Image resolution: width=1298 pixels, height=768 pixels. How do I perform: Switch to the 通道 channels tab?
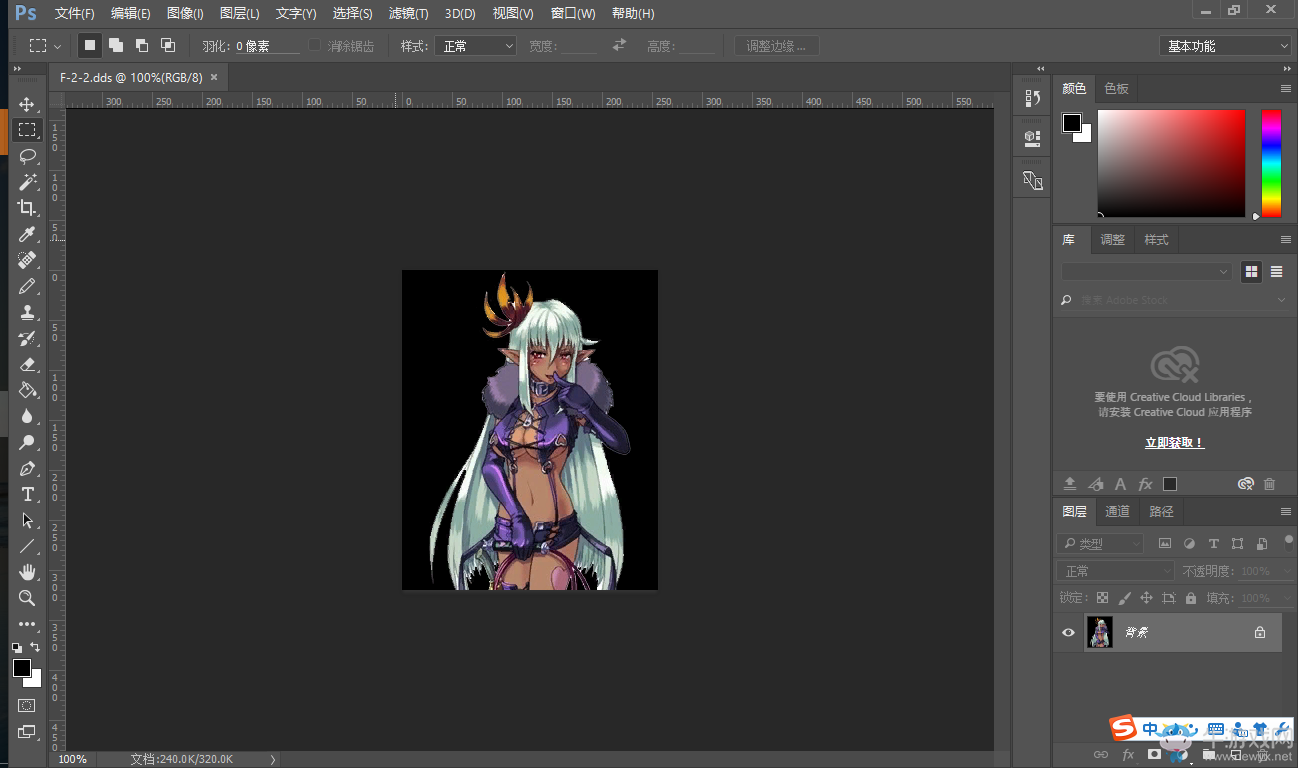1117,511
